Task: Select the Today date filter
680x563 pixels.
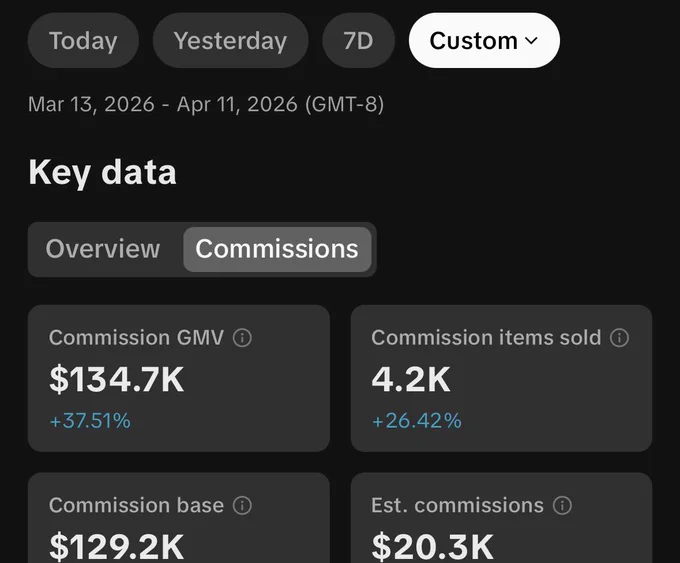Action: tap(83, 40)
